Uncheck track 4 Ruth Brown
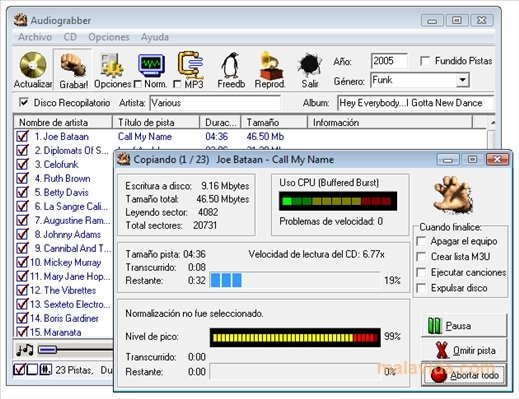Screen dimensions: 519x399 coord(22,178)
